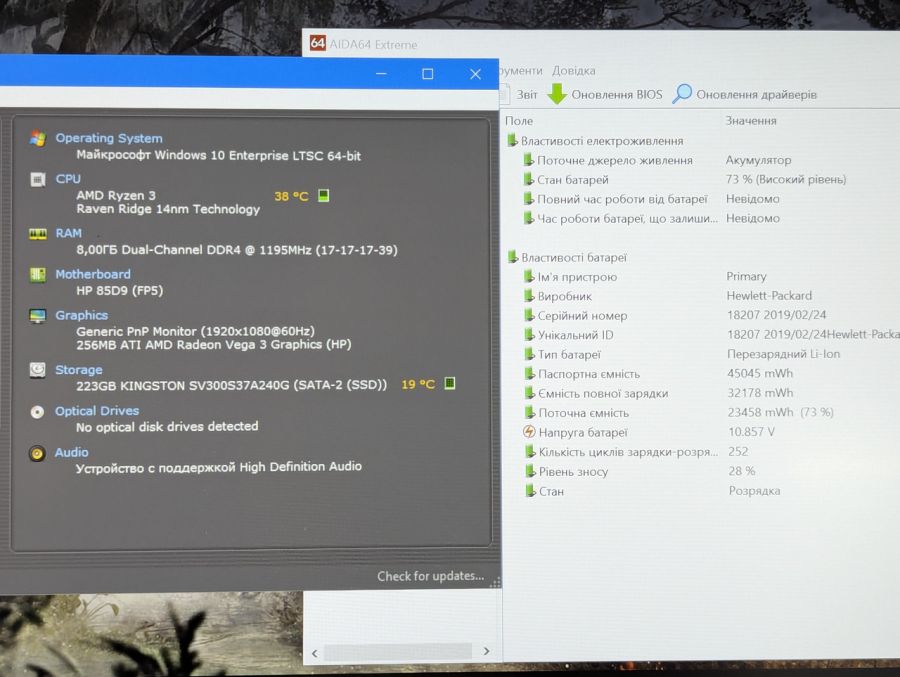Click Оновлення драйверів toolbar button
This screenshot has width=900, height=677.
coord(744,94)
